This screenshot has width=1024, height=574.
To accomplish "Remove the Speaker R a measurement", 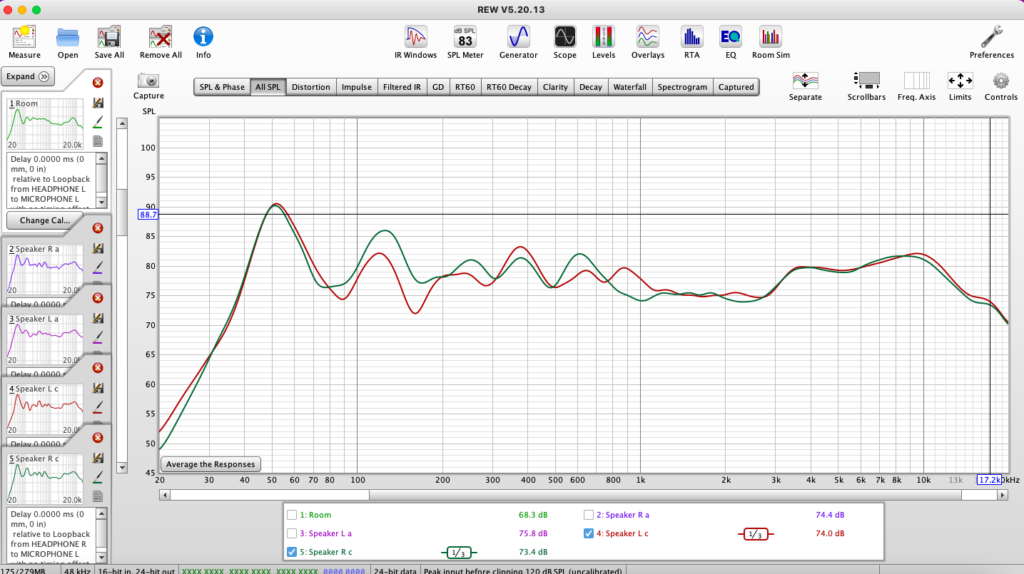I will point(98,228).
